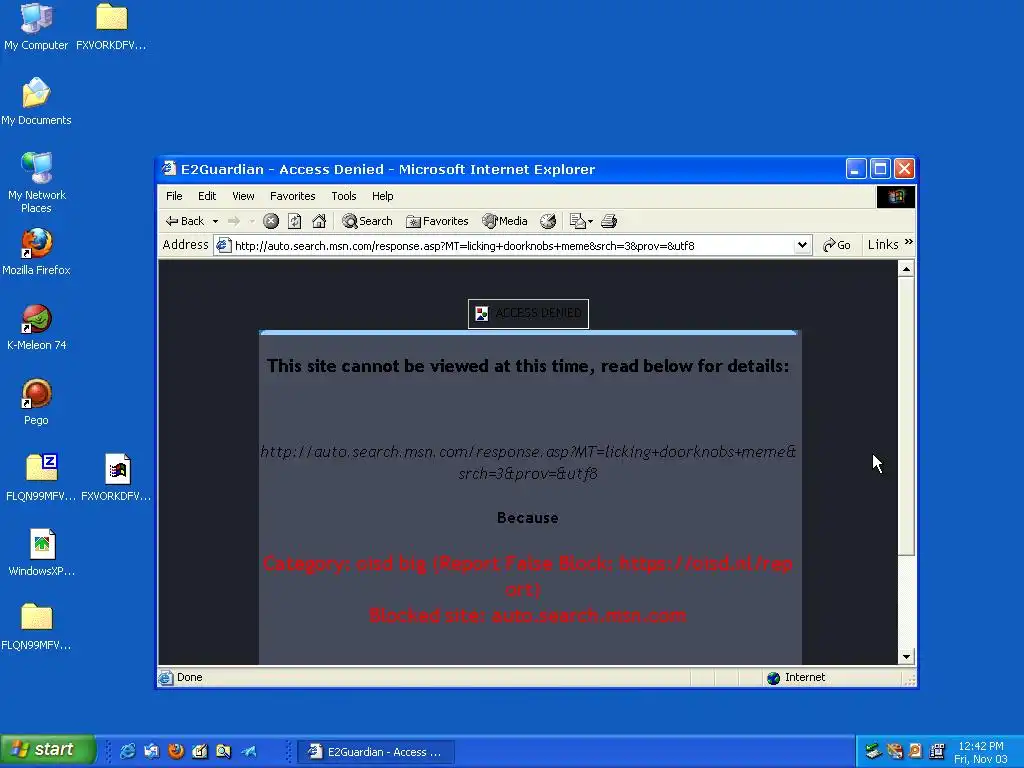The image size is (1024, 768).
Task: Open the Back history dropdown arrow
Action: click(216, 221)
